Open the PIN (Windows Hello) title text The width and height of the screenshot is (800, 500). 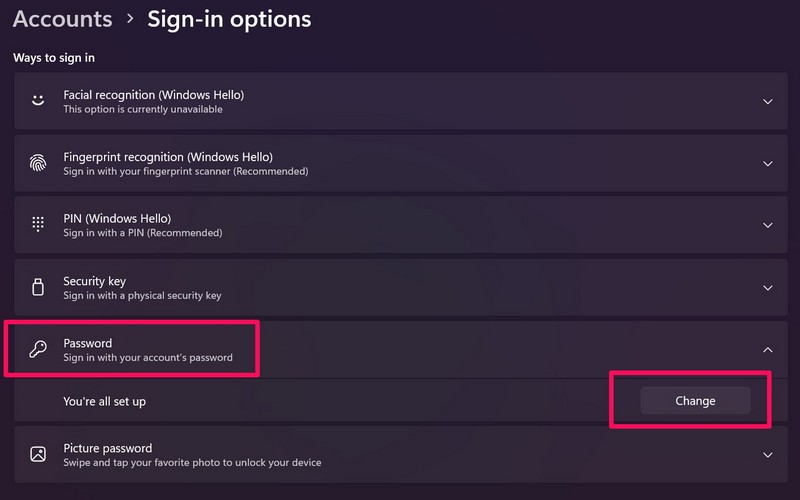click(117, 219)
